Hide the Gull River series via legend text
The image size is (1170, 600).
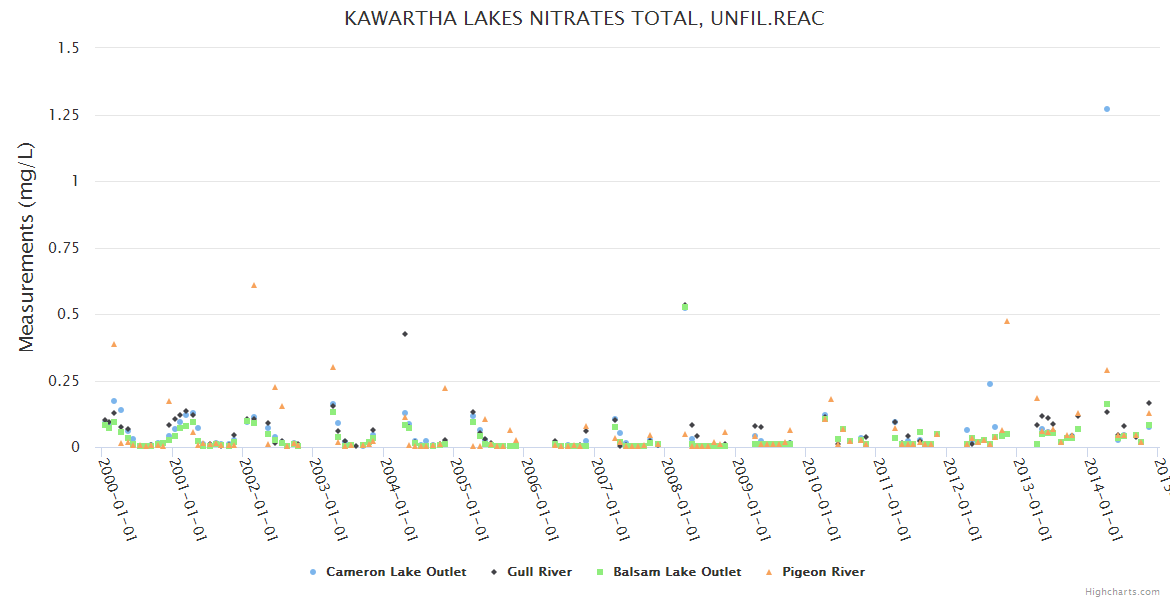tap(539, 572)
